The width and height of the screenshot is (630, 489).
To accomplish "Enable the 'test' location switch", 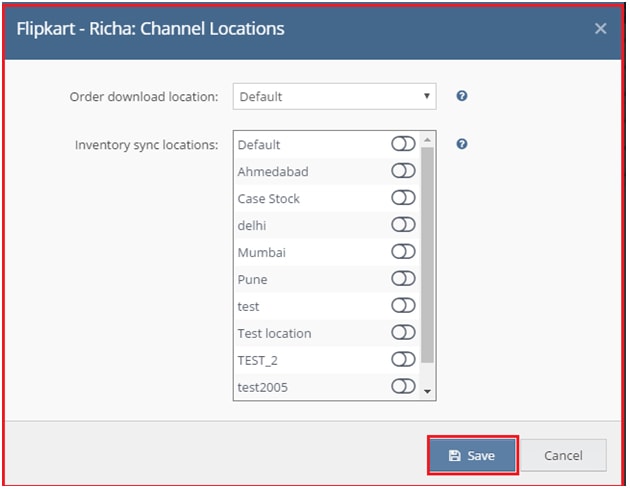I will (403, 305).
